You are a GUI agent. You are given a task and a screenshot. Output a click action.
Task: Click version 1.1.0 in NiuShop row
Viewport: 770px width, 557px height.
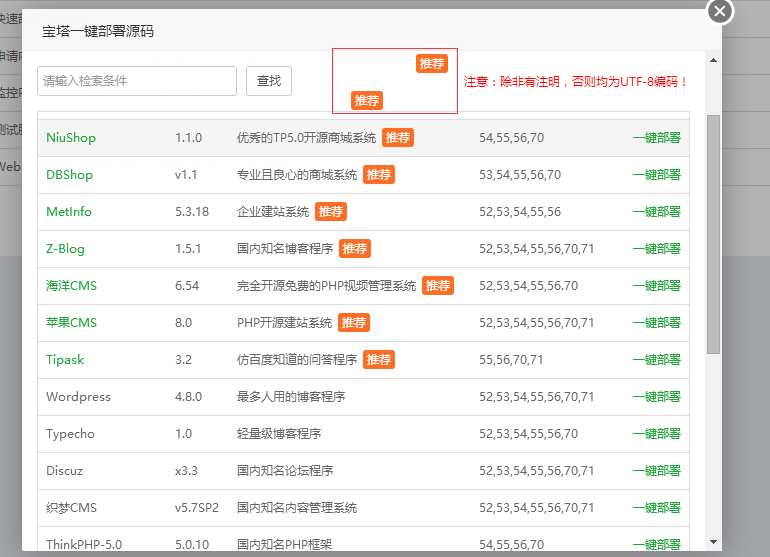189,138
